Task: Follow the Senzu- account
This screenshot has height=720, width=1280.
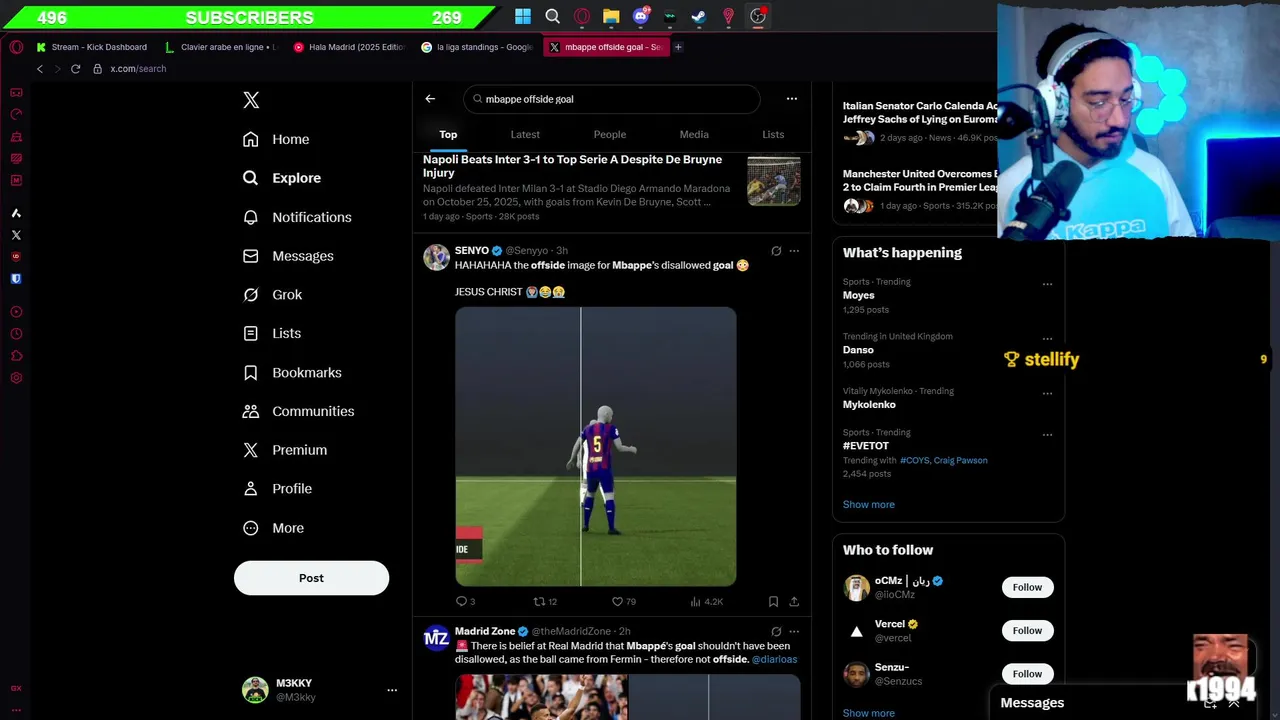Action: click(x=1027, y=674)
